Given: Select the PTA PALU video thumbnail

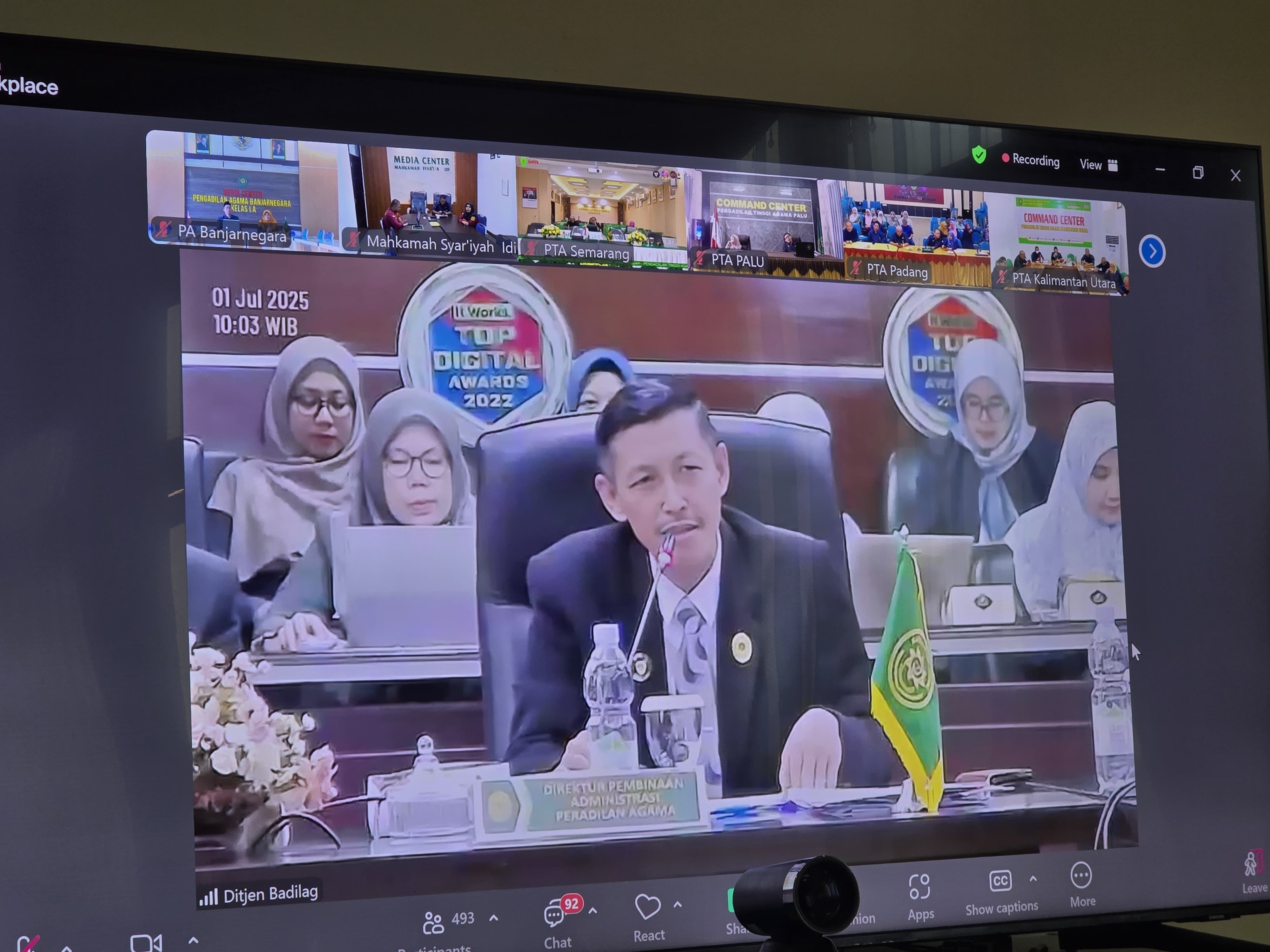Looking at the screenshot, I should point(765,224).
